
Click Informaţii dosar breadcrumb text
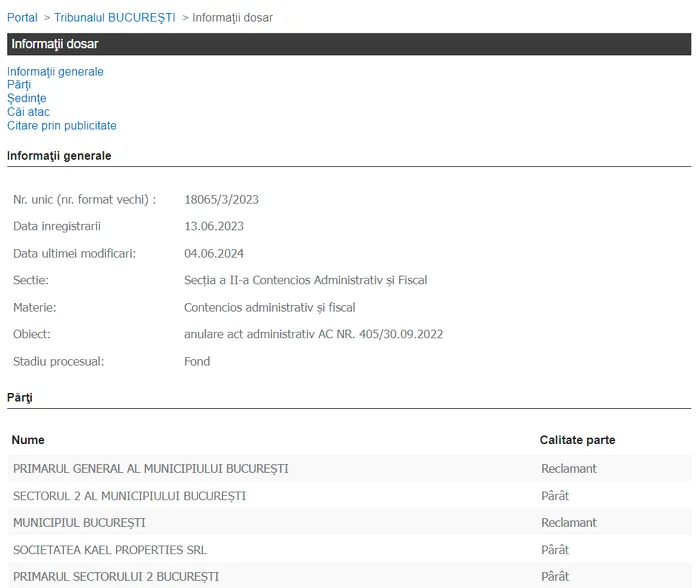pos(232,17)
